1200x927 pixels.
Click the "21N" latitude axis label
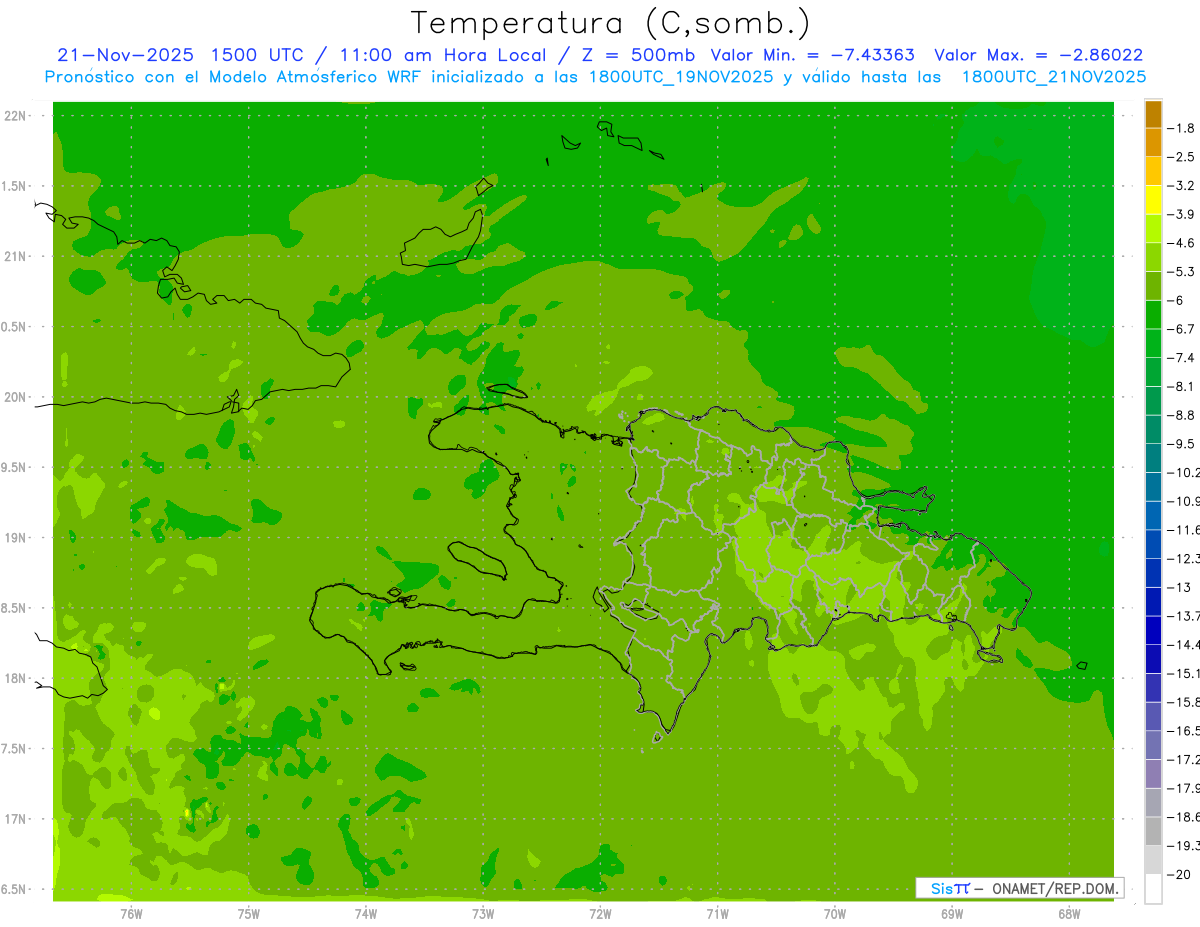(15, 256)
